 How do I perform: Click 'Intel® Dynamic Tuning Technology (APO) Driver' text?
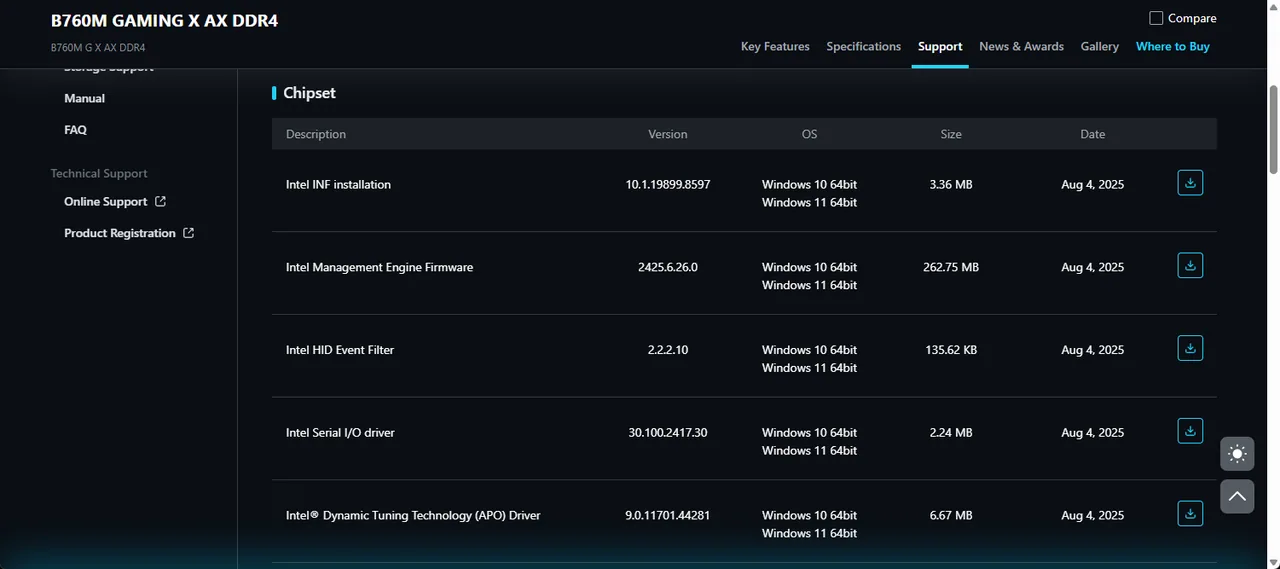click(413, 516)
